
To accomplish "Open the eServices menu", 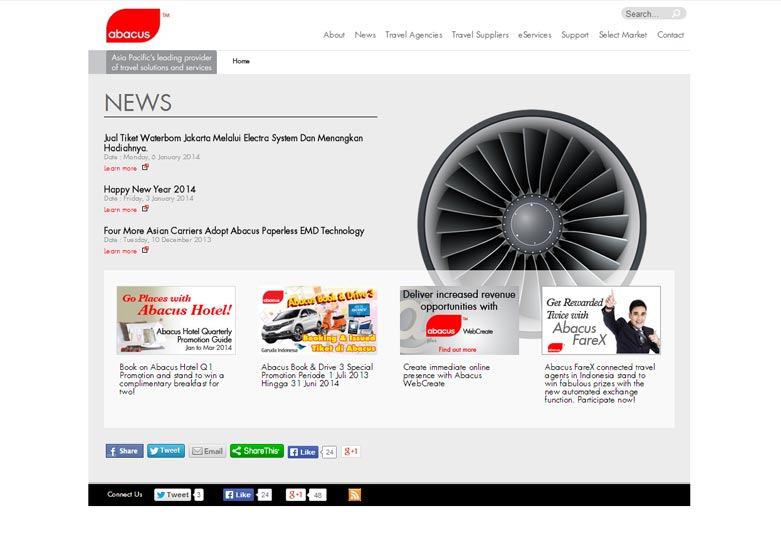I will [x=534, y=35].
